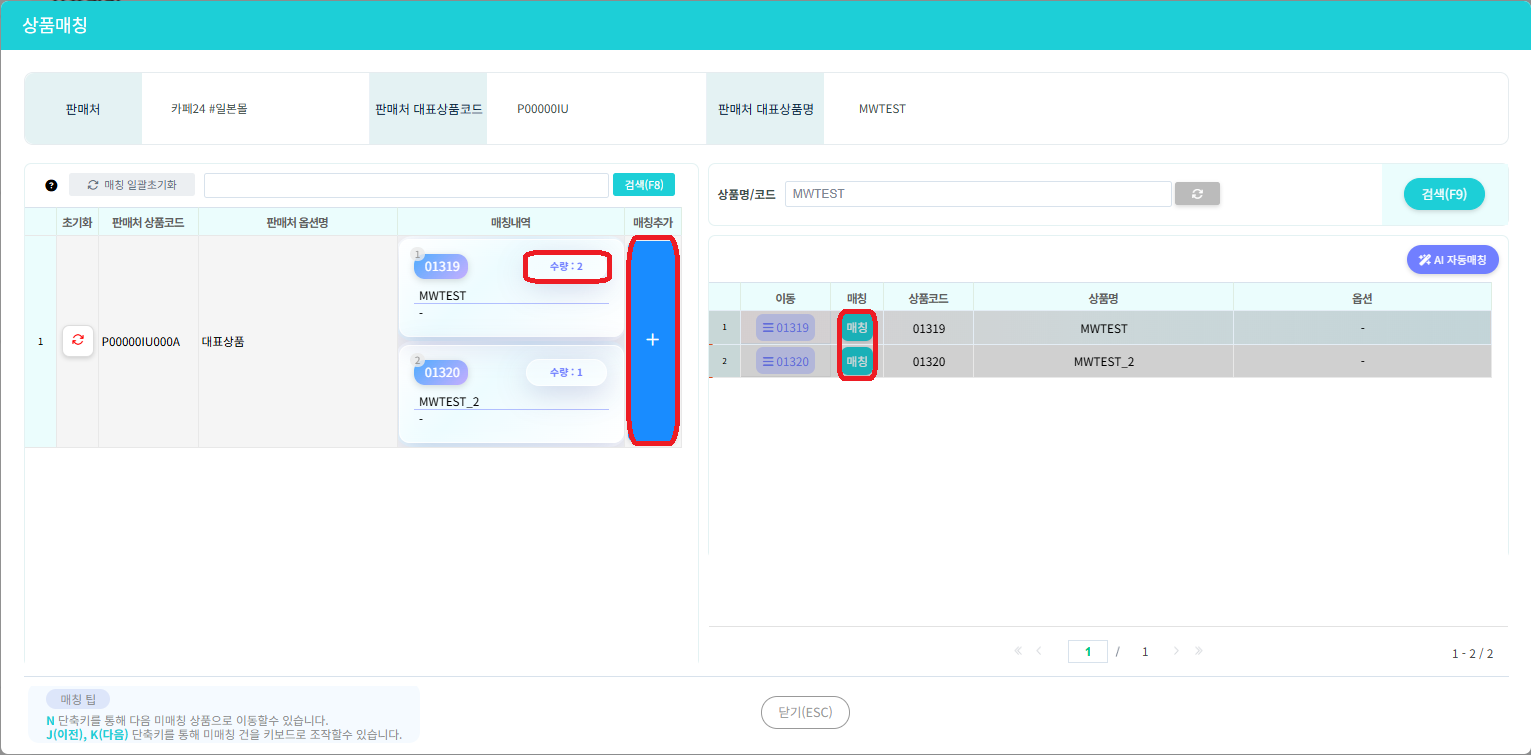Select the MWTEST_2 product name cell in results

1103,361
